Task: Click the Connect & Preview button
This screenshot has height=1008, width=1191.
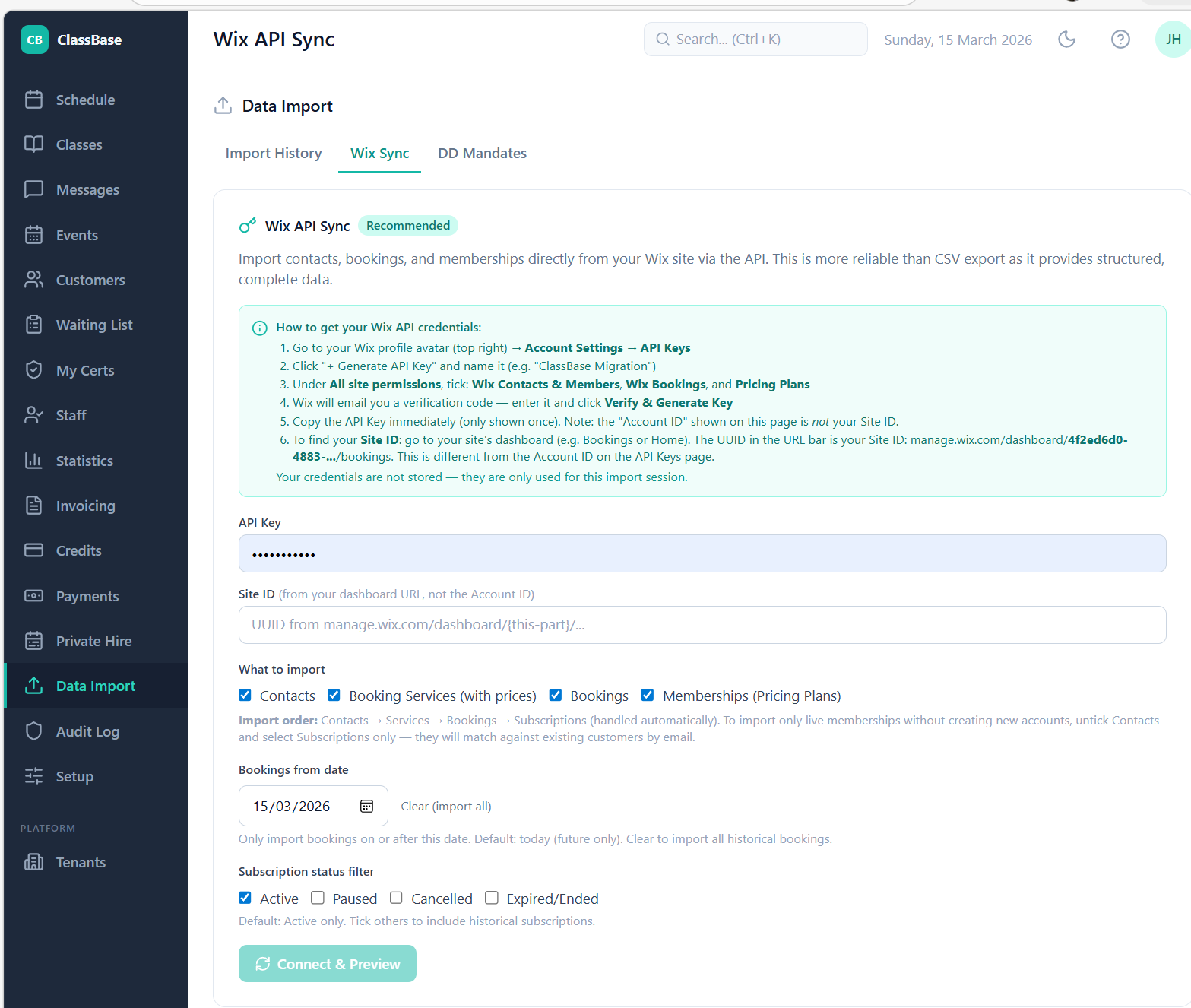Action: 328,964
